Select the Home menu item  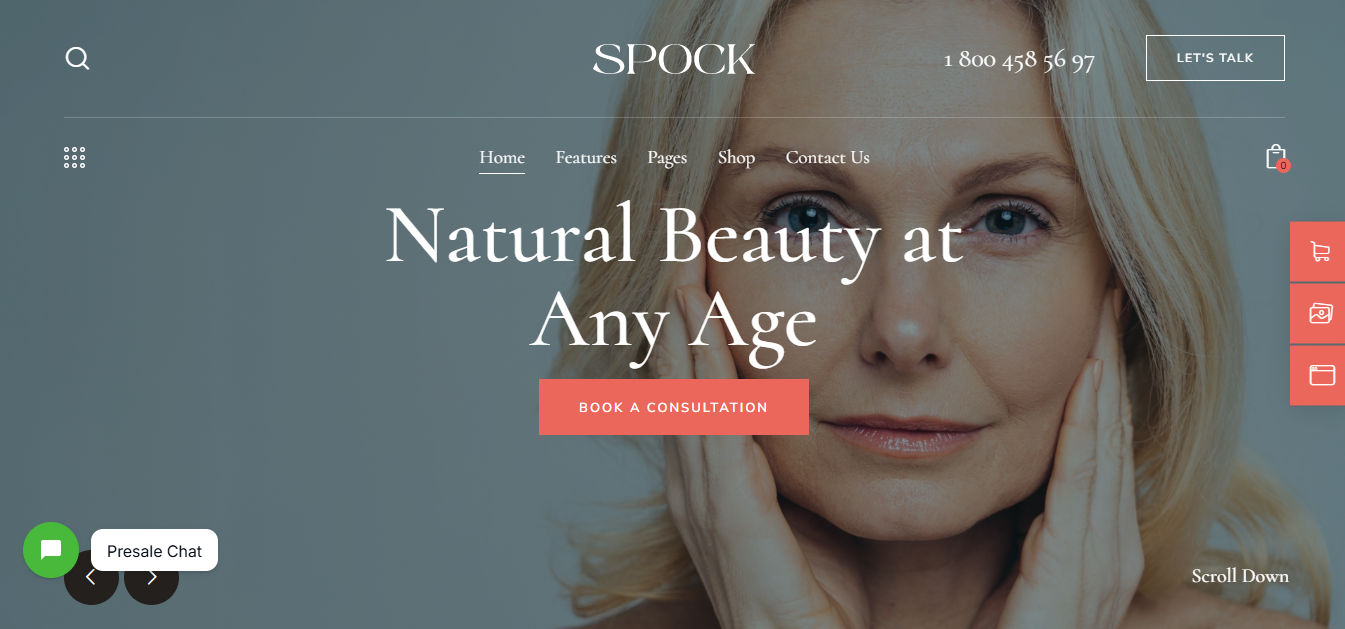(x=502, y=157)
